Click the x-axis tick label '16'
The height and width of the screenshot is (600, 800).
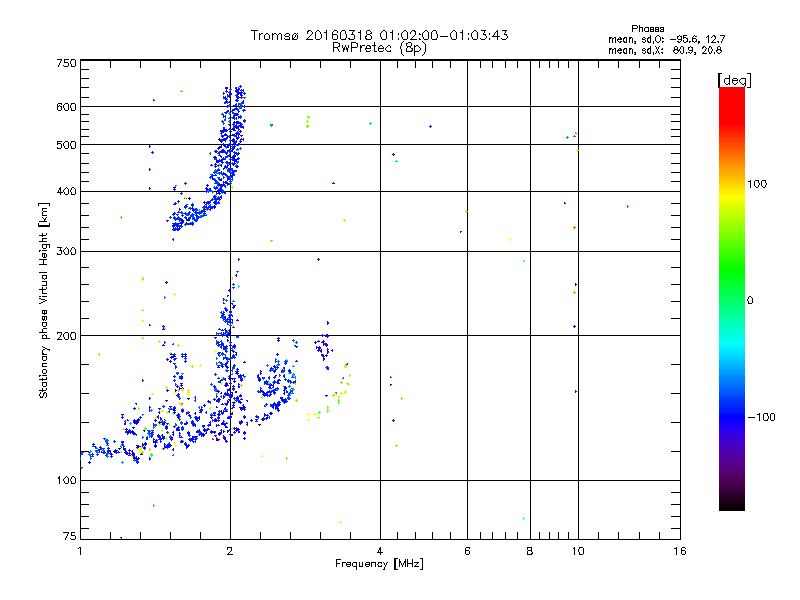pyautogui.click(x=680, y=551)
